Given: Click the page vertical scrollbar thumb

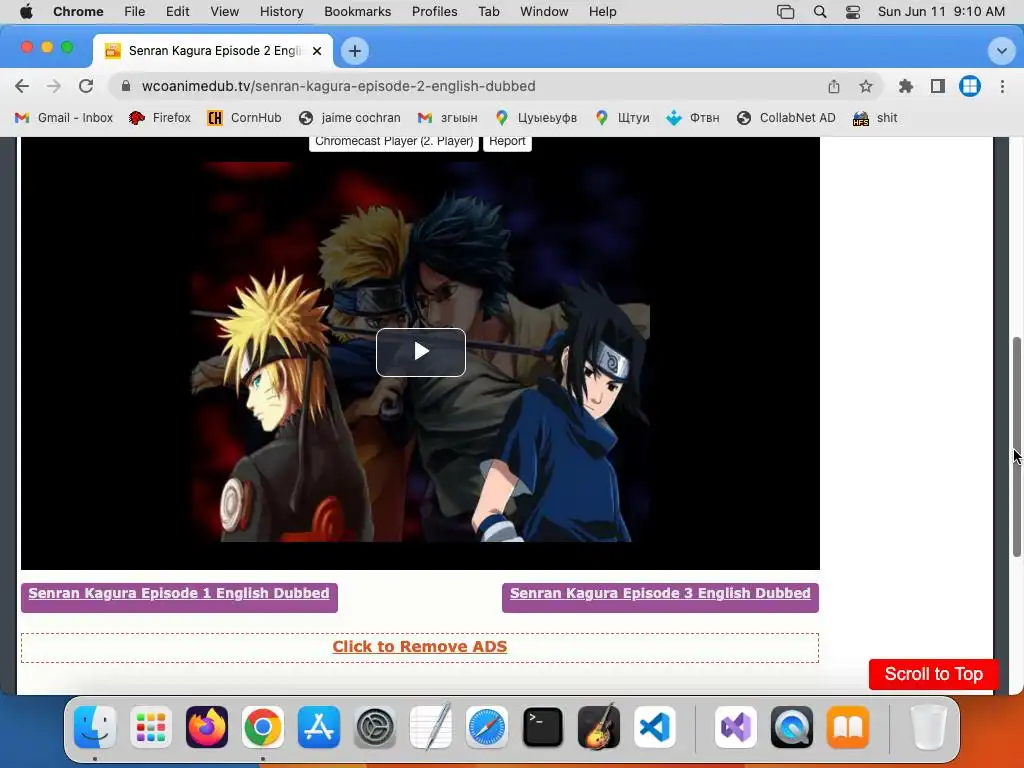Looking at the screenshot, I should (1017, 447).
